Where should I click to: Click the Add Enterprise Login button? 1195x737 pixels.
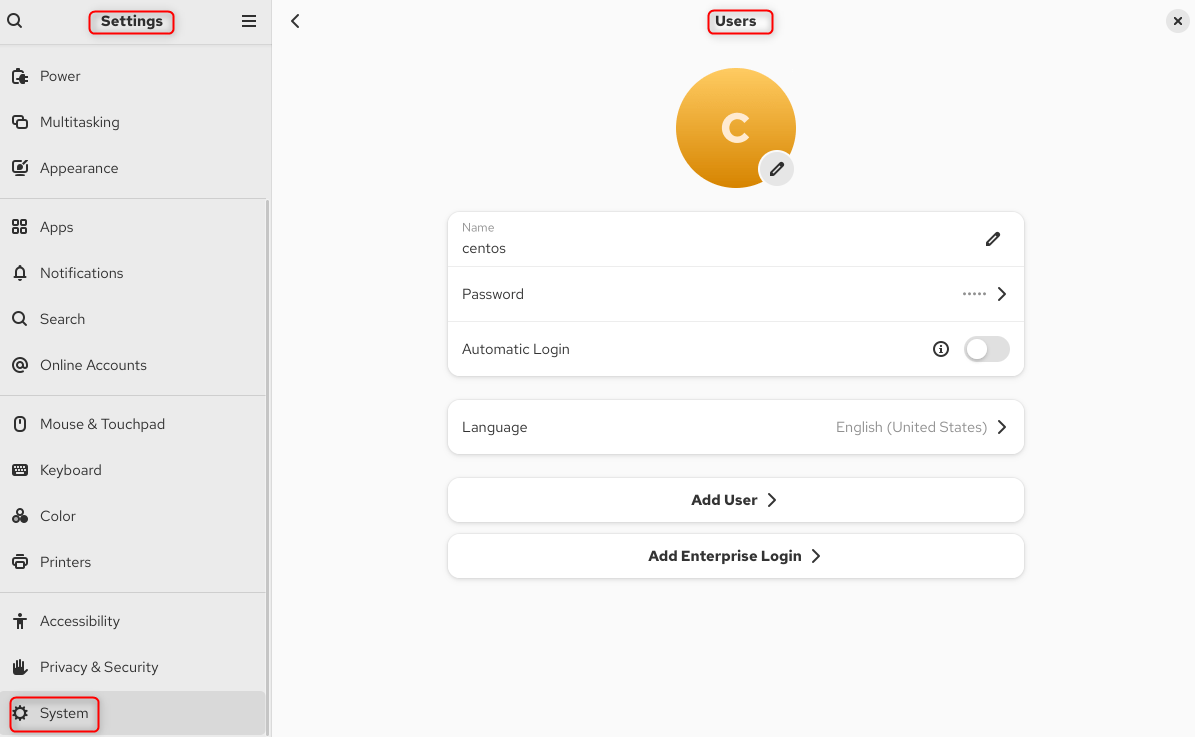[x=735, y=556]
